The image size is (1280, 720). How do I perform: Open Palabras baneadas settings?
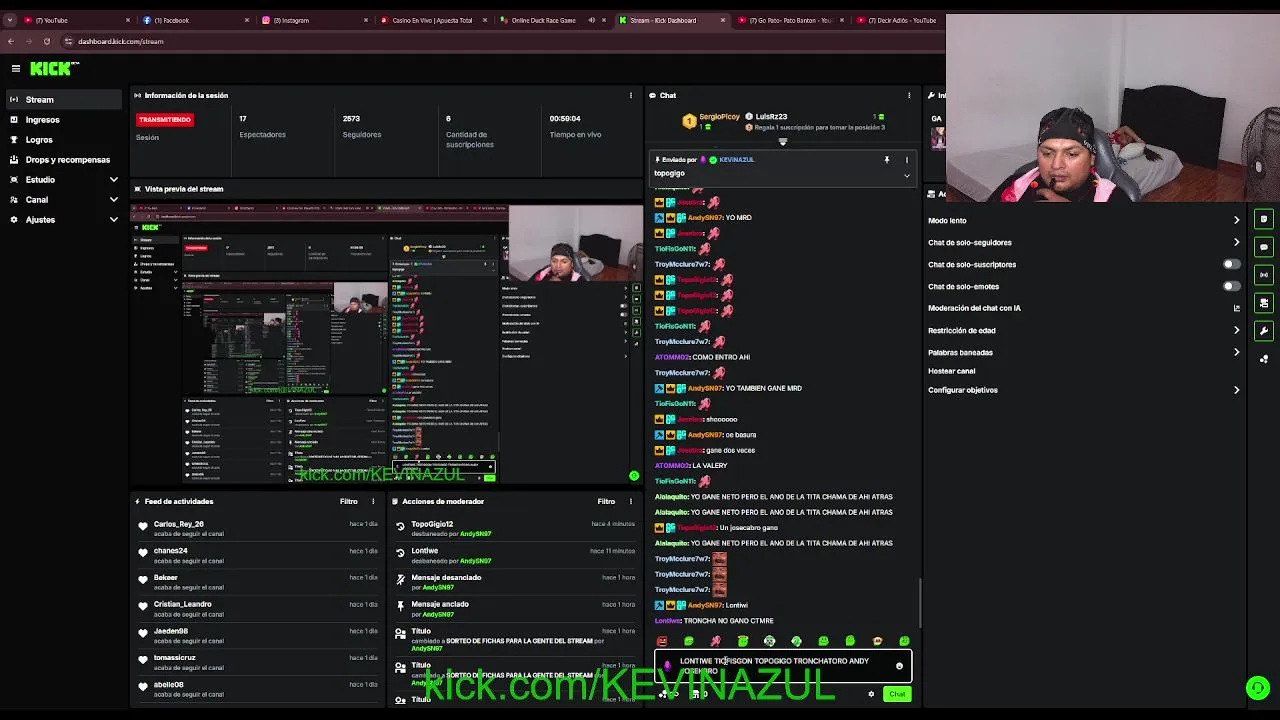tap(1083, 353)
